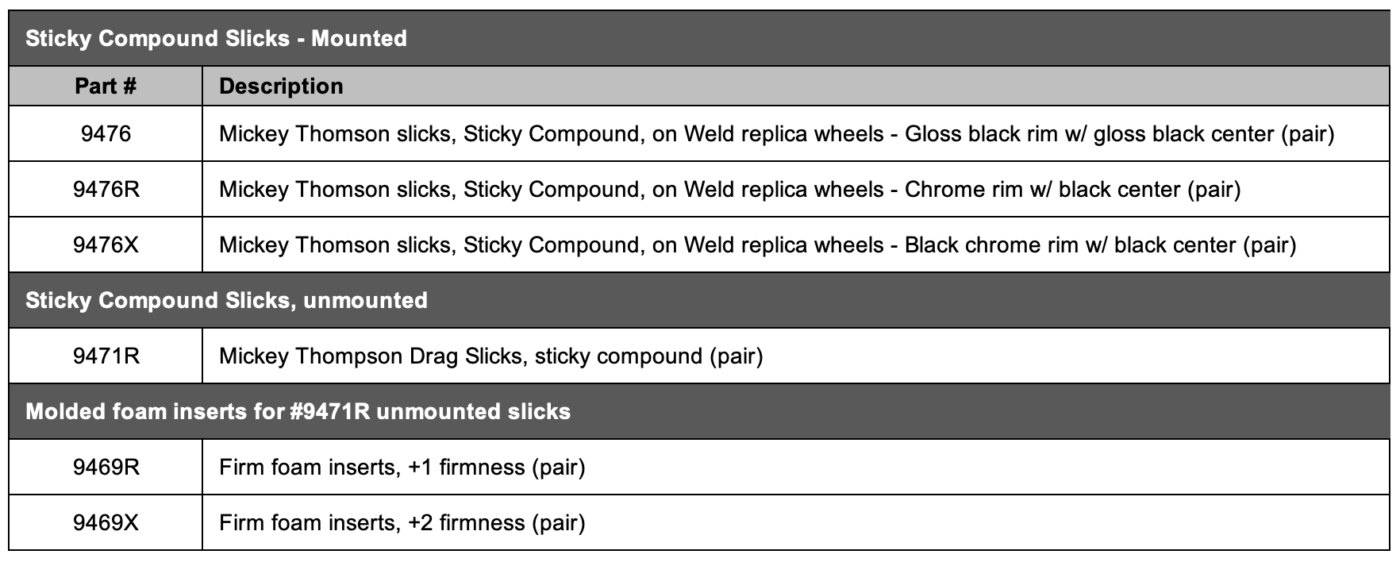The width and height of the screenshot is (1400, 562).
Task: Select part number 9471R cell
Action: (105, 356)
